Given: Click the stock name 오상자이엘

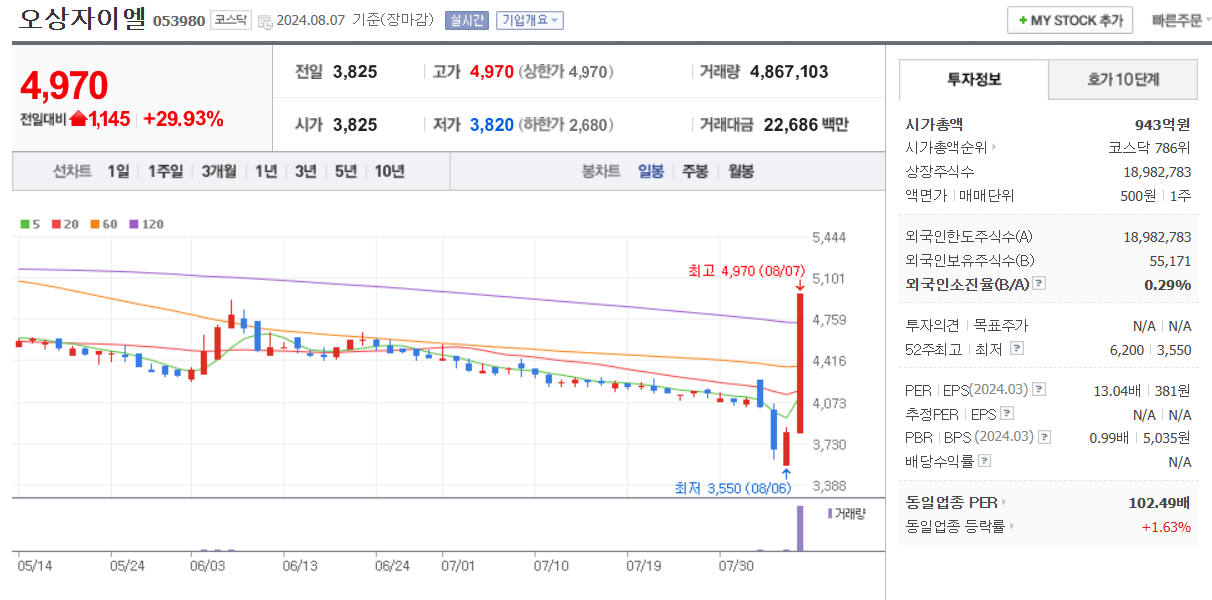Looking at the screenshot, I should point(81,19).
